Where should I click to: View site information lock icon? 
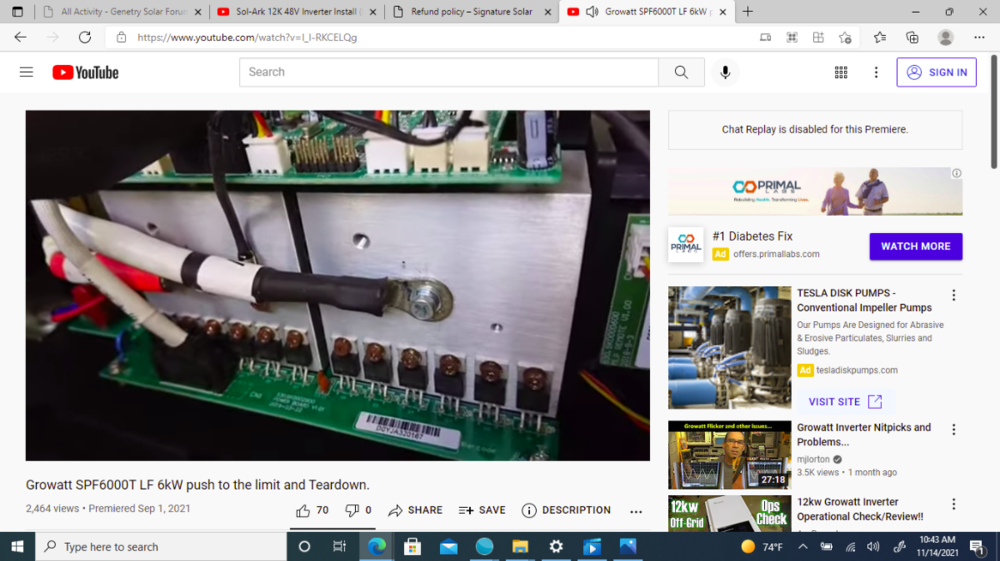(x=121, y=38)
